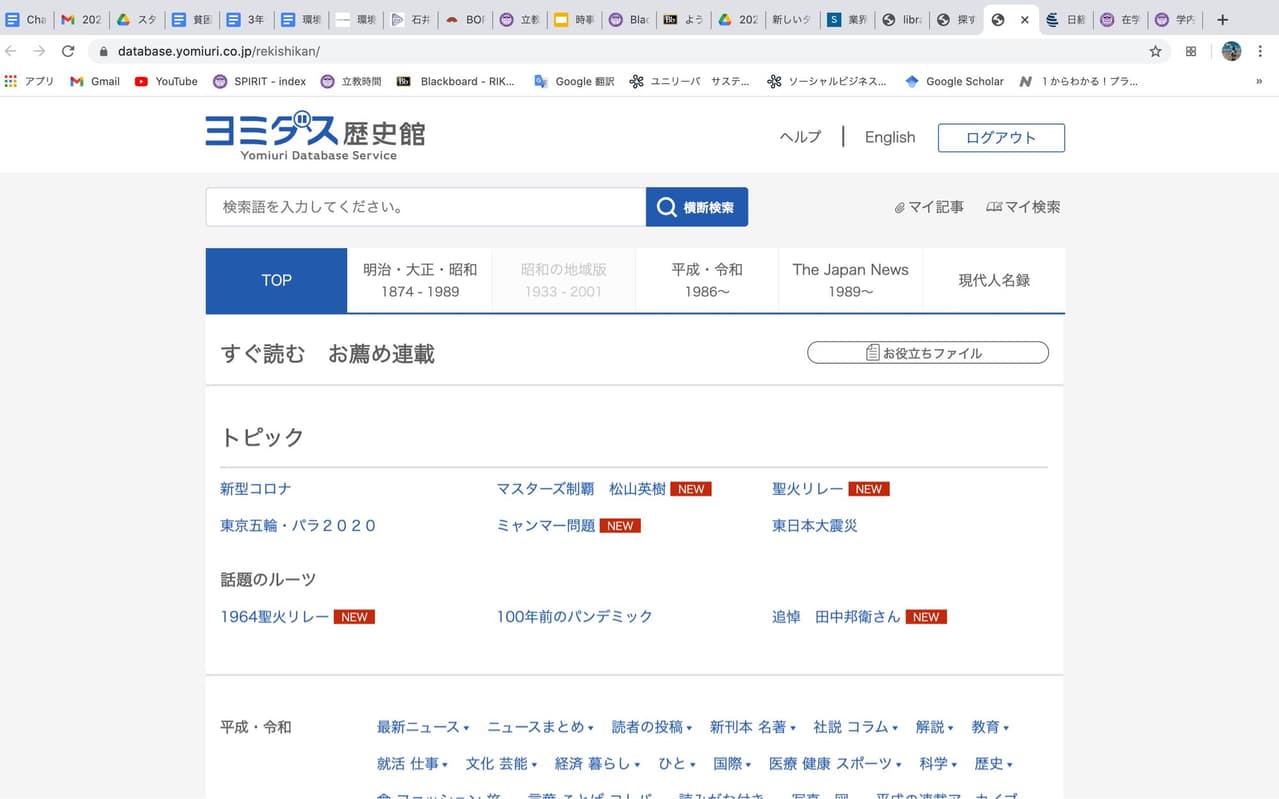This screenshot has width=1279, height=799.
Task: Select the 明治・大正・昭和 1874-1989 tab
Action: (x=420, y=280)
